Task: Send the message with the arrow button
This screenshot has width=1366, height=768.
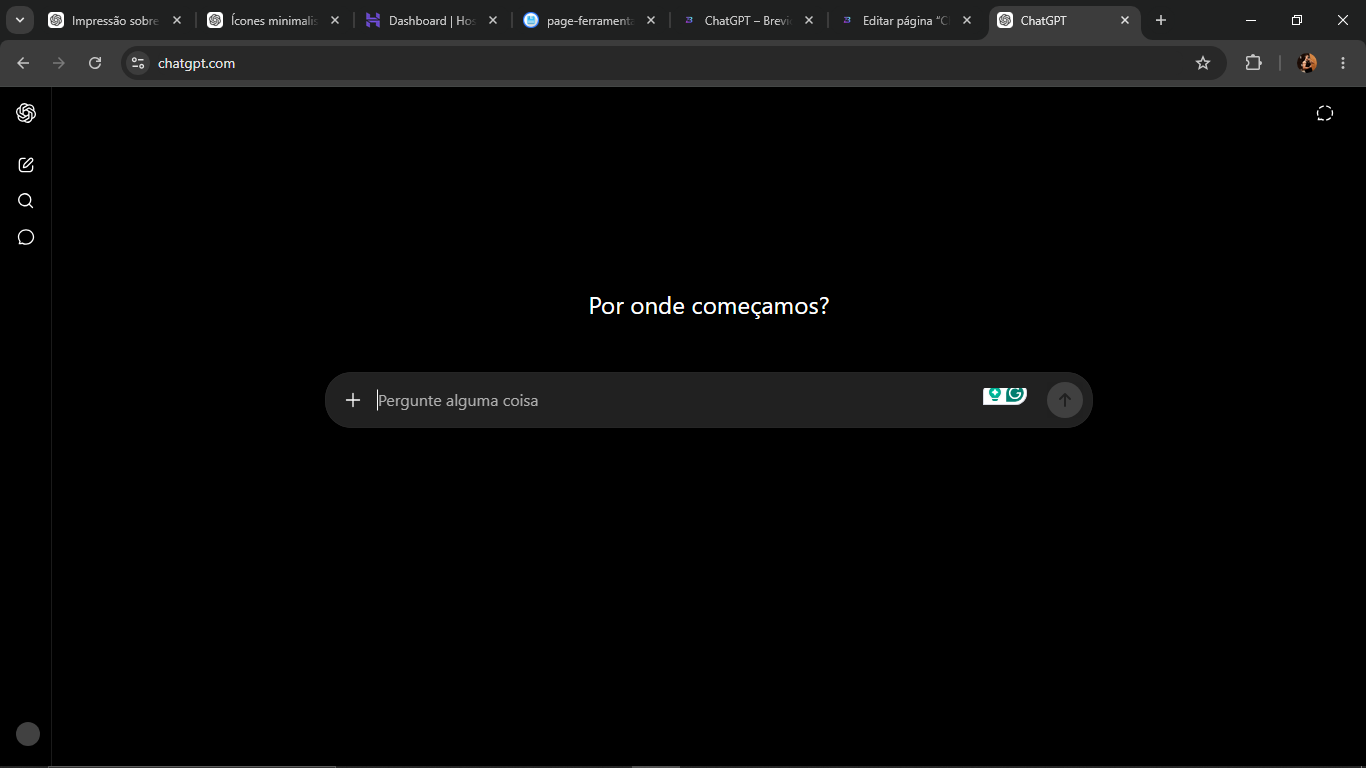Action: (x=1065, y=400)
